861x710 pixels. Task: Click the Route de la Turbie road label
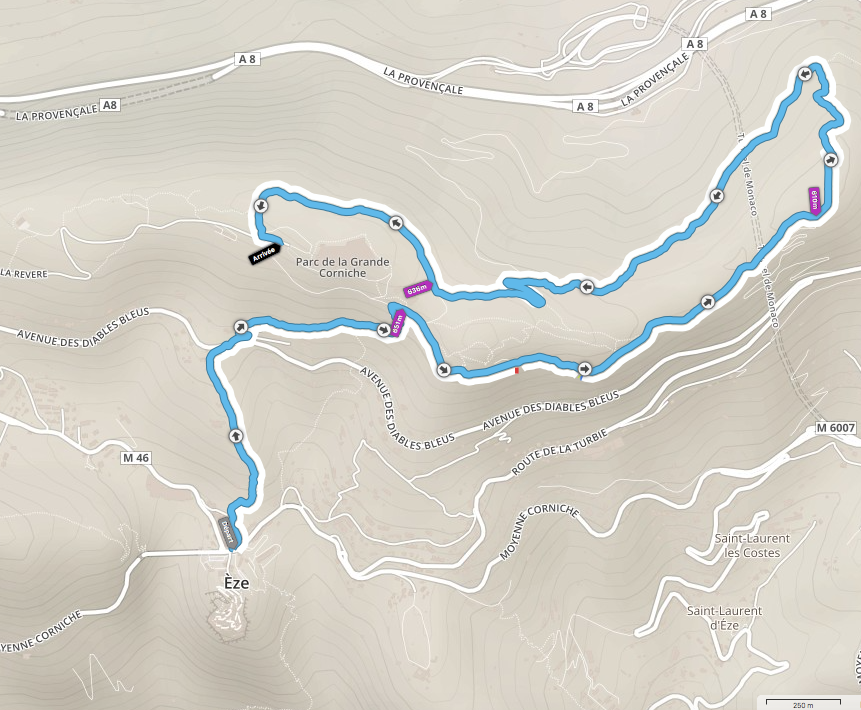tap(559, 452)
